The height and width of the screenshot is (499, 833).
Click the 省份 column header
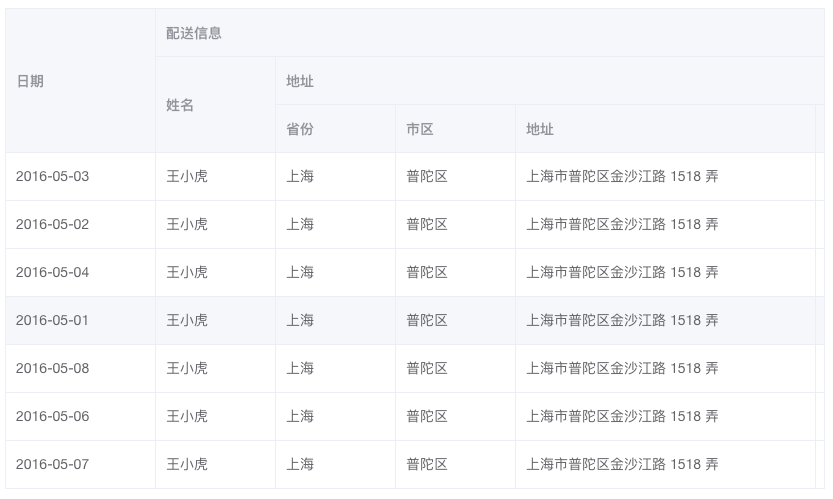pos(300,129)
